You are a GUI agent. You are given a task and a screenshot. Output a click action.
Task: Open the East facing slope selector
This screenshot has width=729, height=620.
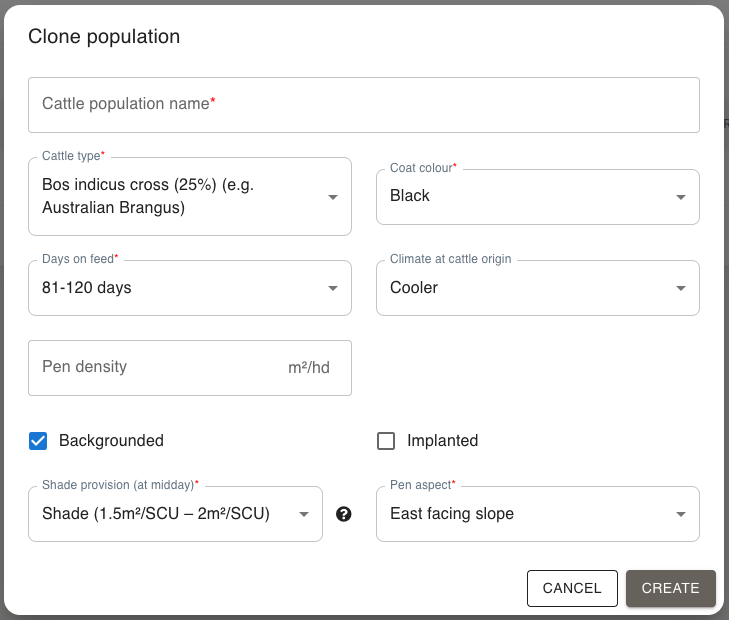[525, 515]
